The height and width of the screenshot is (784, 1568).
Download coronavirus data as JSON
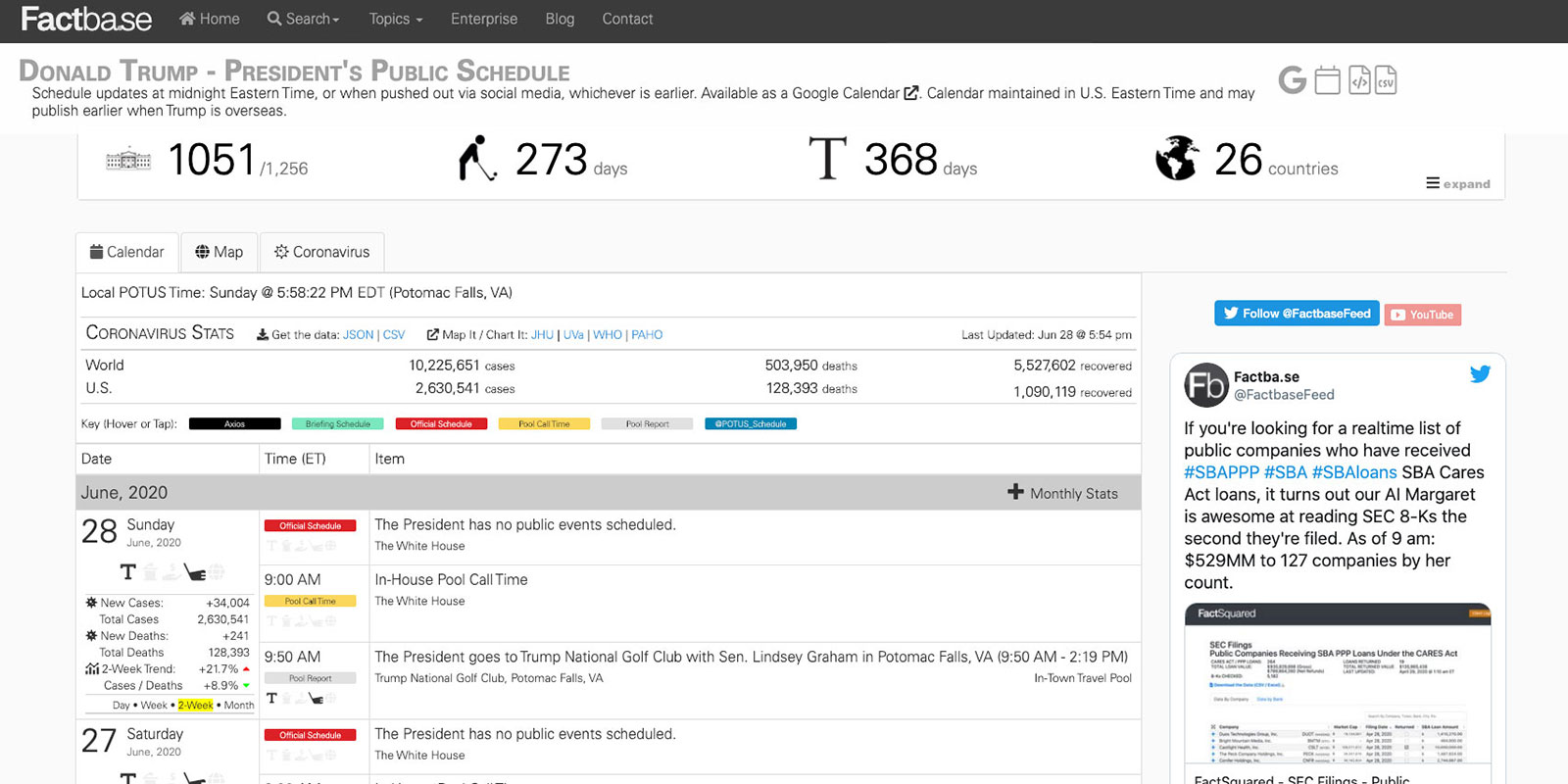point(359,335)
